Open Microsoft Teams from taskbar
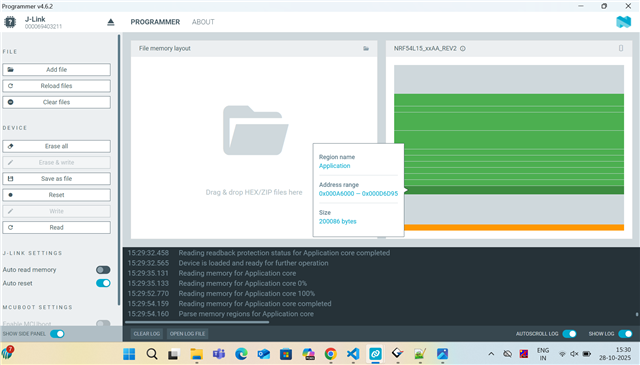Image resolution: width=640 pixels, height=365 pixels. pos(219,354)
